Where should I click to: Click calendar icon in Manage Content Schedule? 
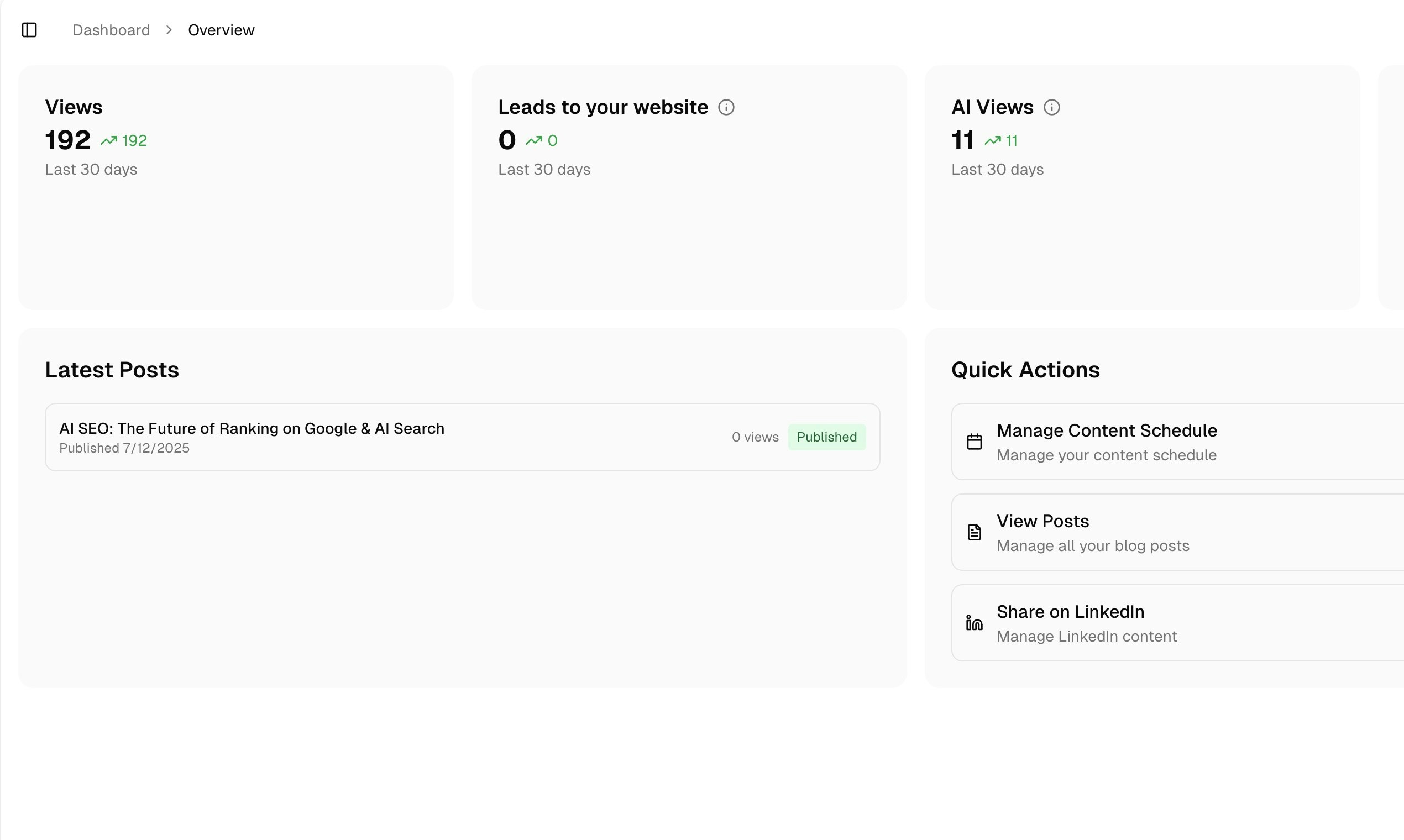(x=974, y=442)
